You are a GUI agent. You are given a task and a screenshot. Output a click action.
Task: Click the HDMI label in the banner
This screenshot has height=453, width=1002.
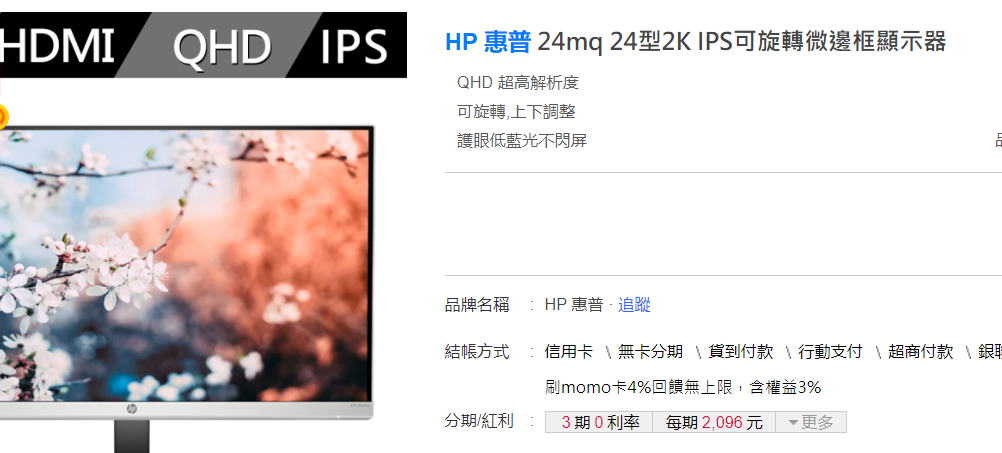pyautogui.click(x=58, y=46)
